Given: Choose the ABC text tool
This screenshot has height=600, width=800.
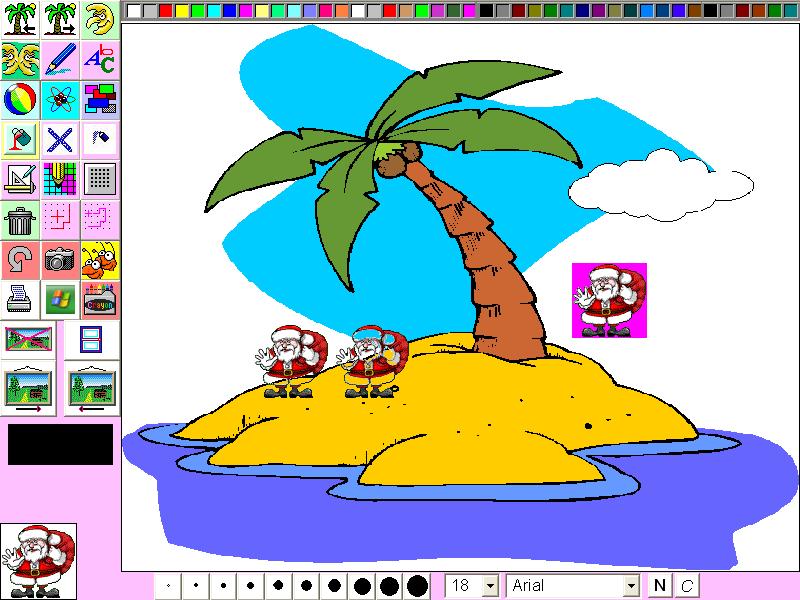Looking at the screenshot, I should coord(100,60).
